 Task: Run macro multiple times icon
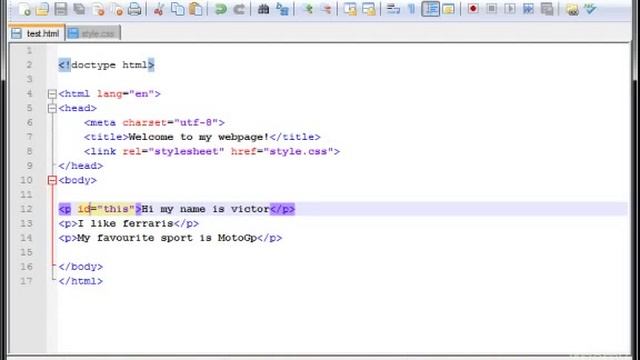point(528,9)
